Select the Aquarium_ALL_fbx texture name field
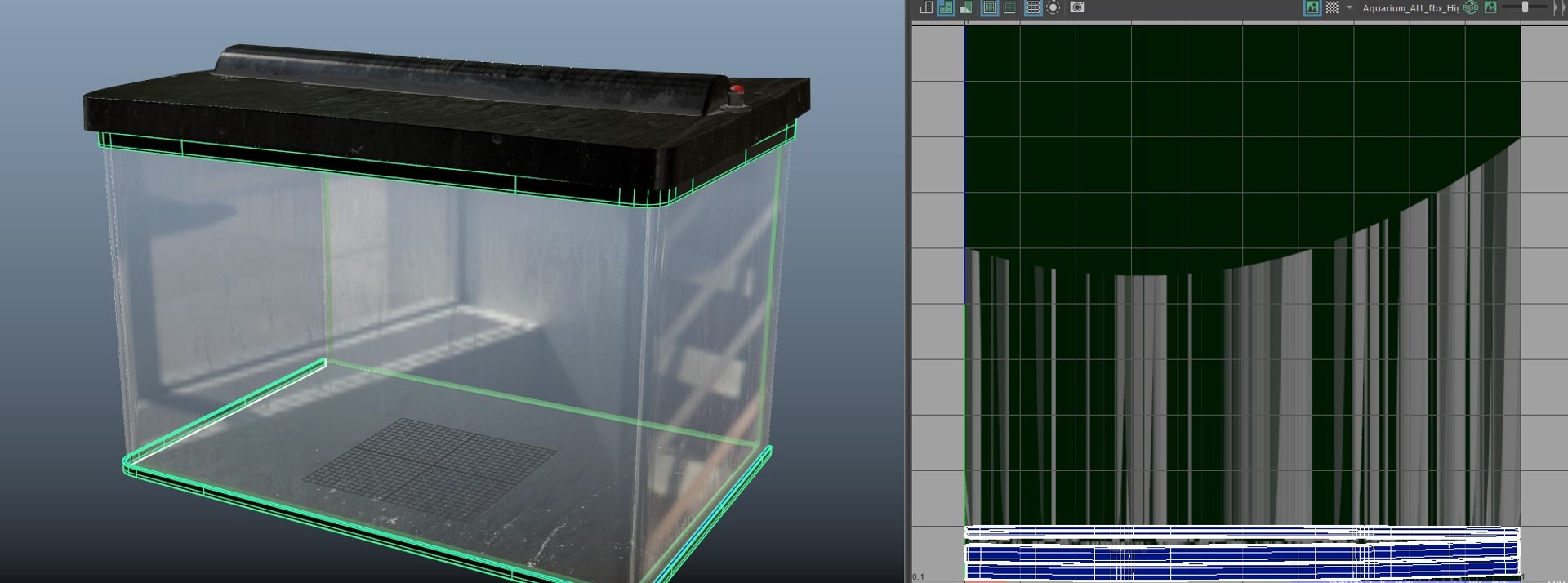1568x583 pixels. (x=1410, y=8)
